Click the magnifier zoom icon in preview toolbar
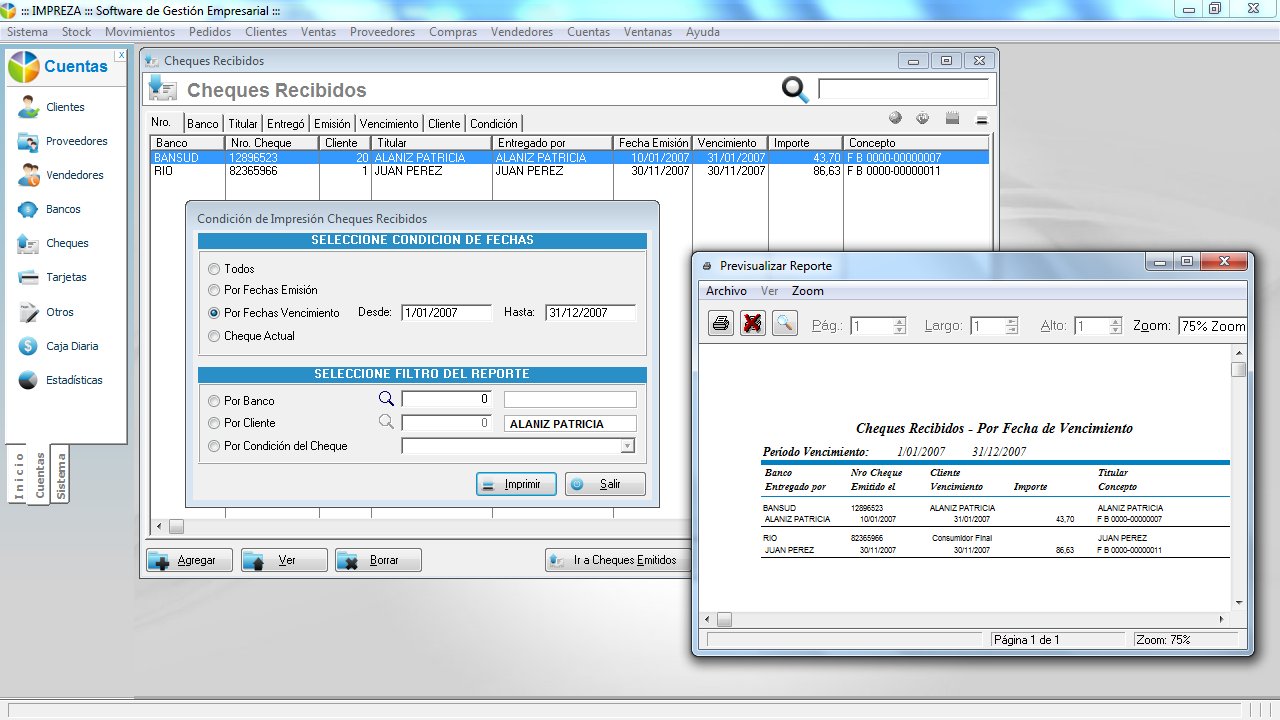This screenshot has height=720, width=1280. pos(785,324)
